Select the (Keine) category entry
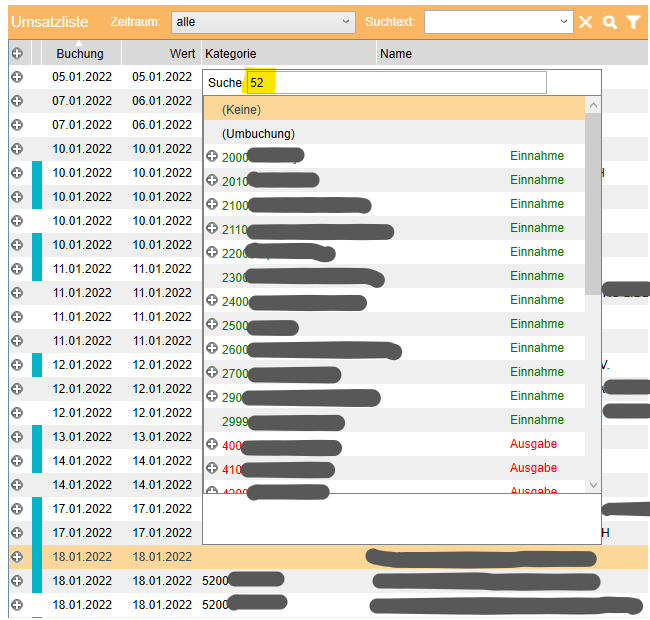650x620 pixels. (x=394, y=109)
